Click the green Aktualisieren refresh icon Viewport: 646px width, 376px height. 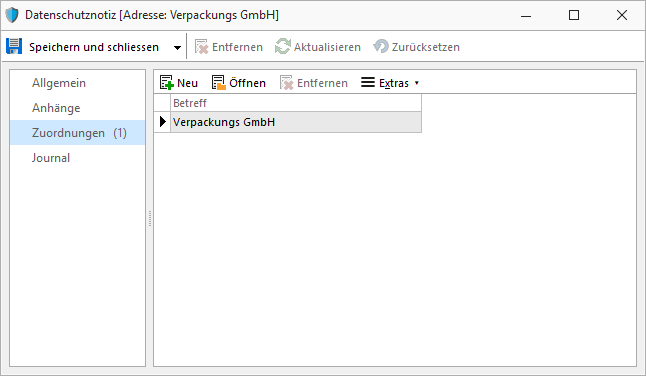(283, 46)
